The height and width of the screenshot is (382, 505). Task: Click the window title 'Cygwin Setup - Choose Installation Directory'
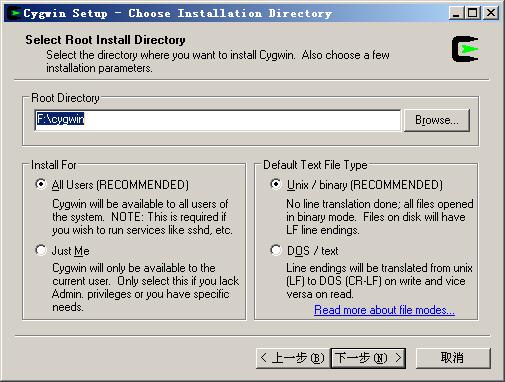pos(178,13)
